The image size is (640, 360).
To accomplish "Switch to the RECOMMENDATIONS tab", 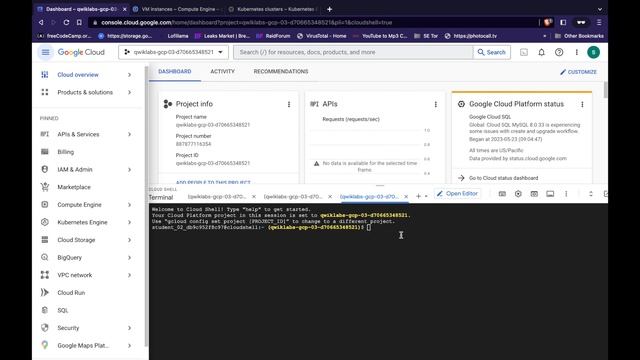I will (x=281, y=72).
